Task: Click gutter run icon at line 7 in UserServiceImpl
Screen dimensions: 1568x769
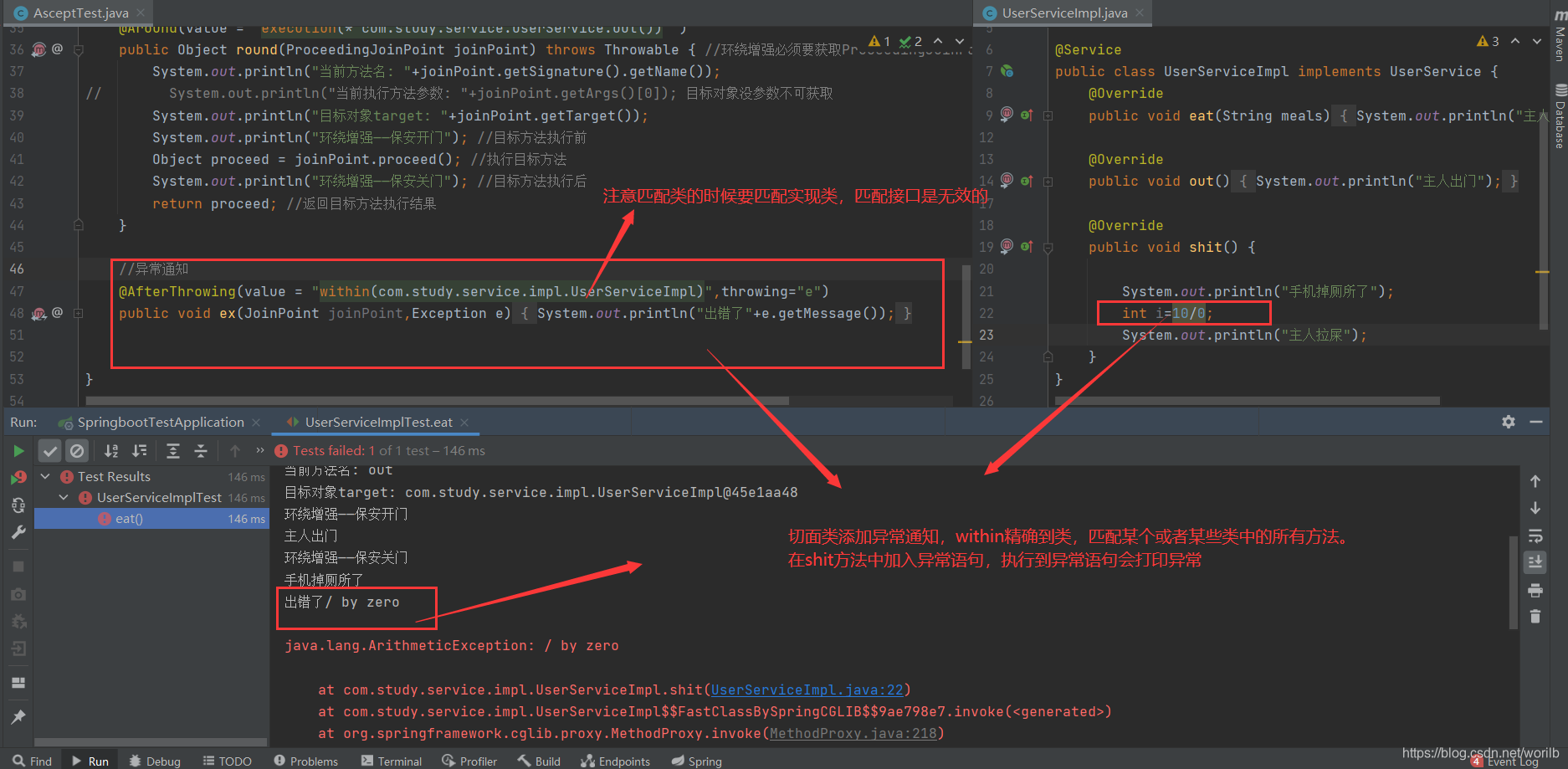Action: pos(1008,72)
